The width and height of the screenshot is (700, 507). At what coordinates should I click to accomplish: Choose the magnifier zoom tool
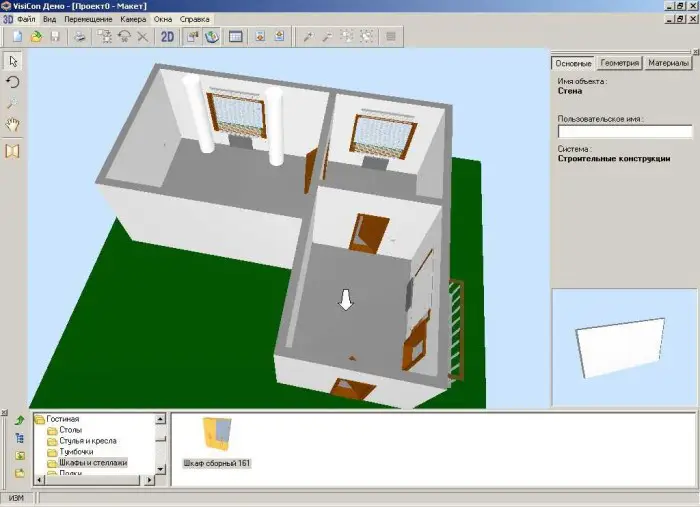click(13, 103)
